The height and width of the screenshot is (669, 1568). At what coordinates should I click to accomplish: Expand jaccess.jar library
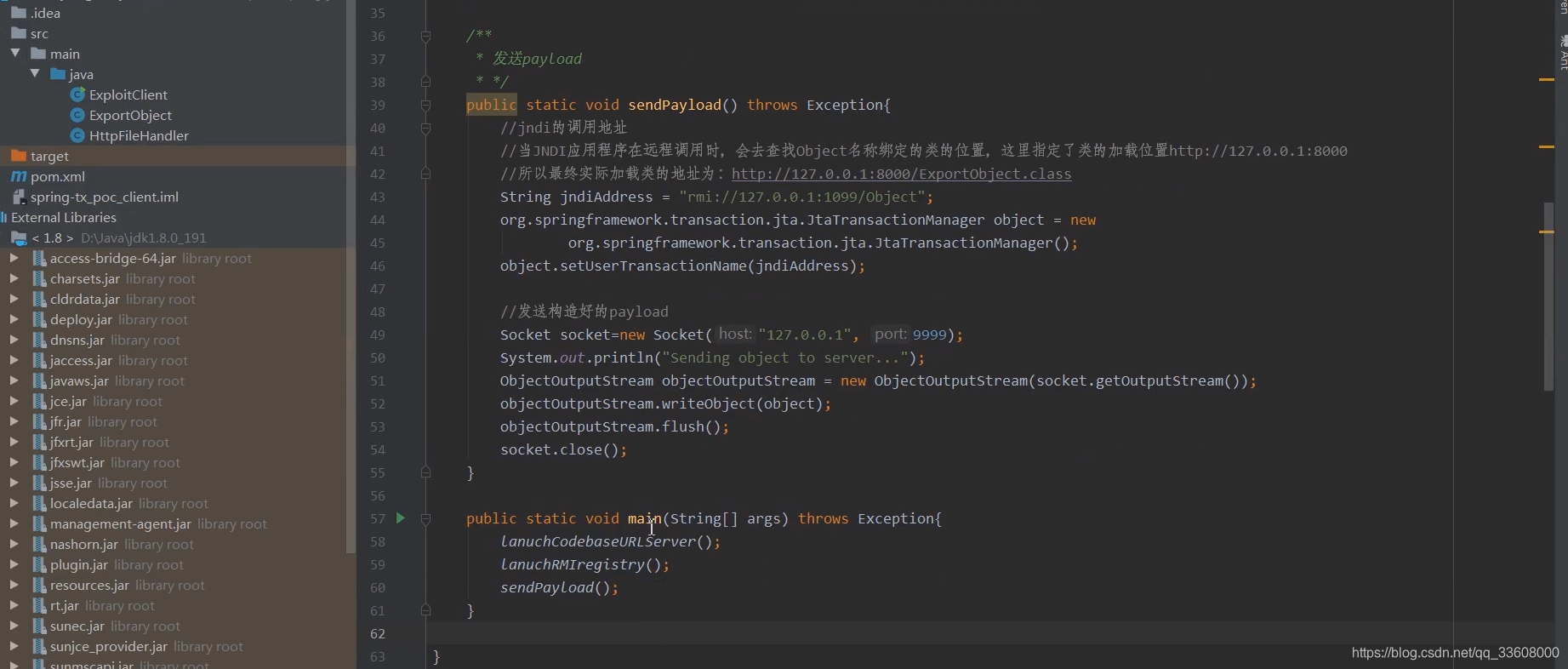coord(14,359)
